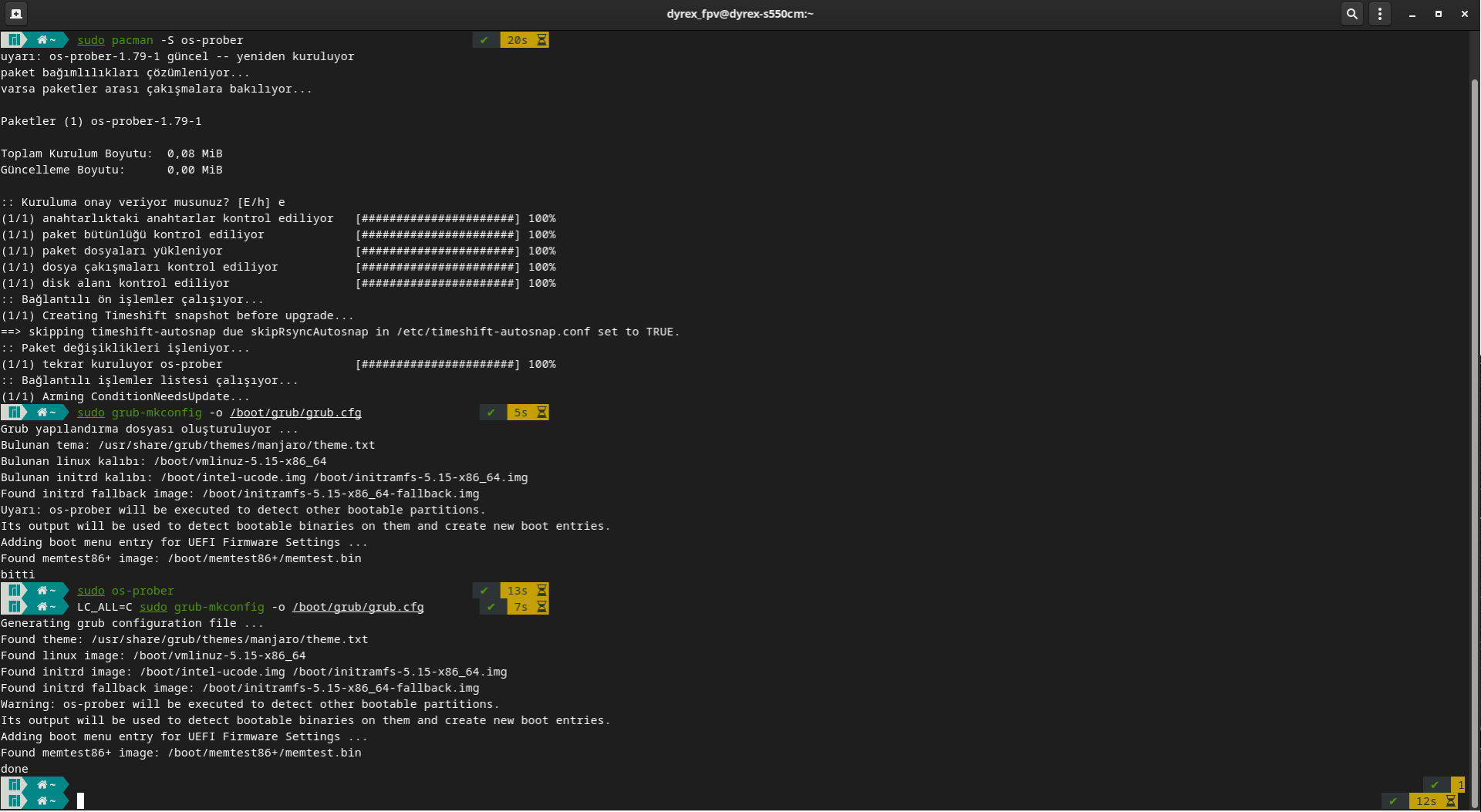Click the Manjaro logo on the pacman prompt
Image resolution: width=1481 pixels, height=812 pixels.
[x=14, y=40]
